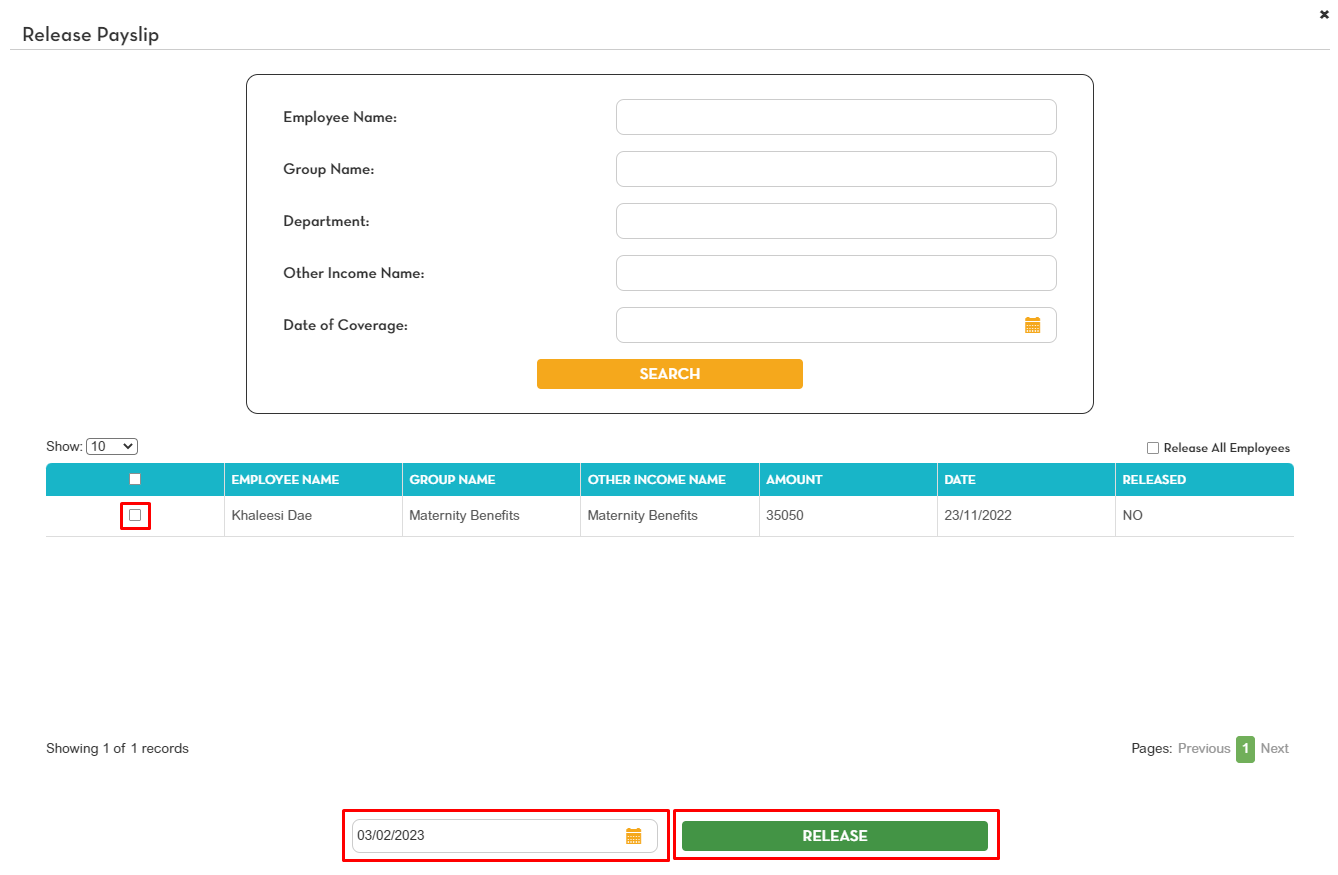Click the green RELEASE button
The image size is (1338, 875).
[x=835, y=836]
